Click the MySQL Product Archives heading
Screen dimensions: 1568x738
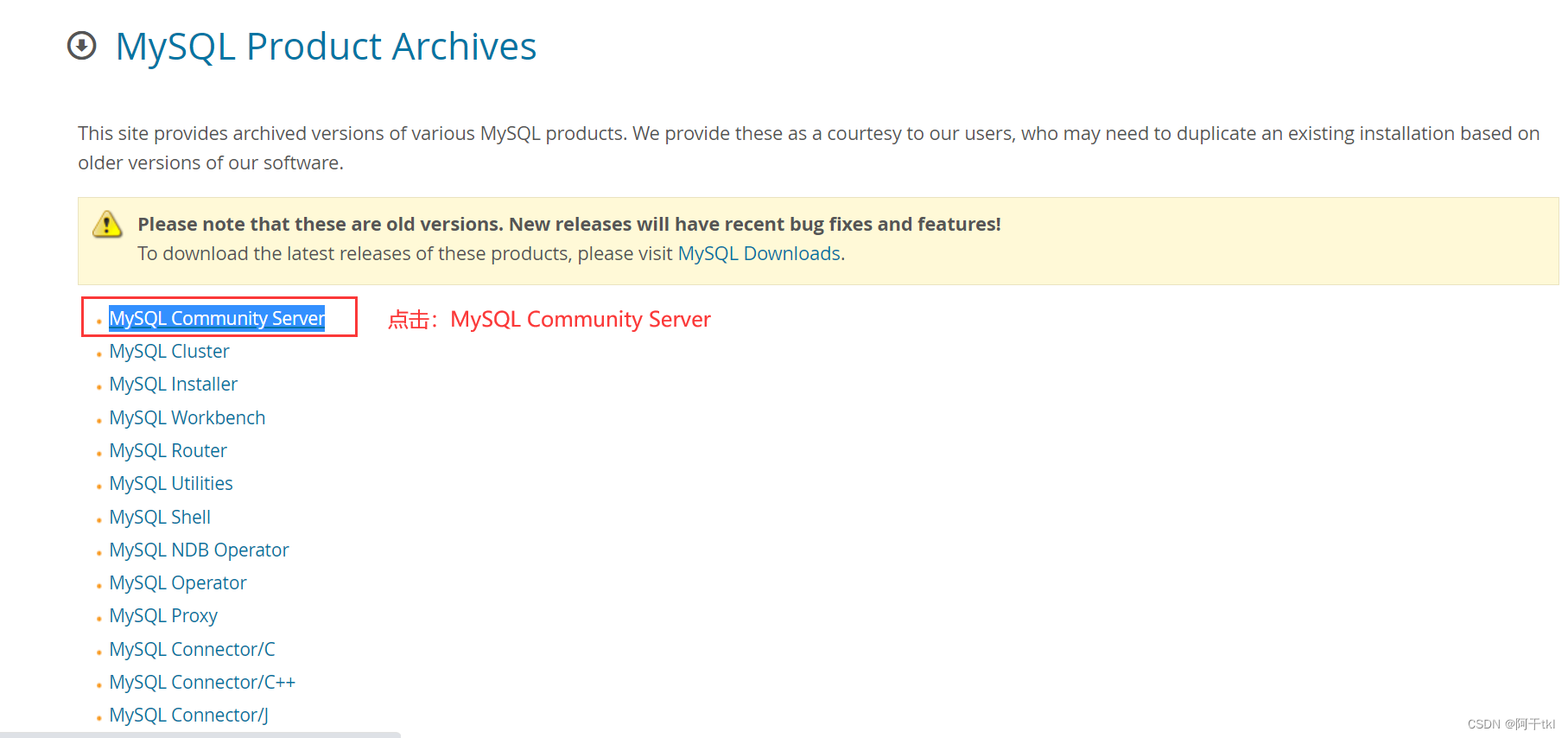coord(326,47)
